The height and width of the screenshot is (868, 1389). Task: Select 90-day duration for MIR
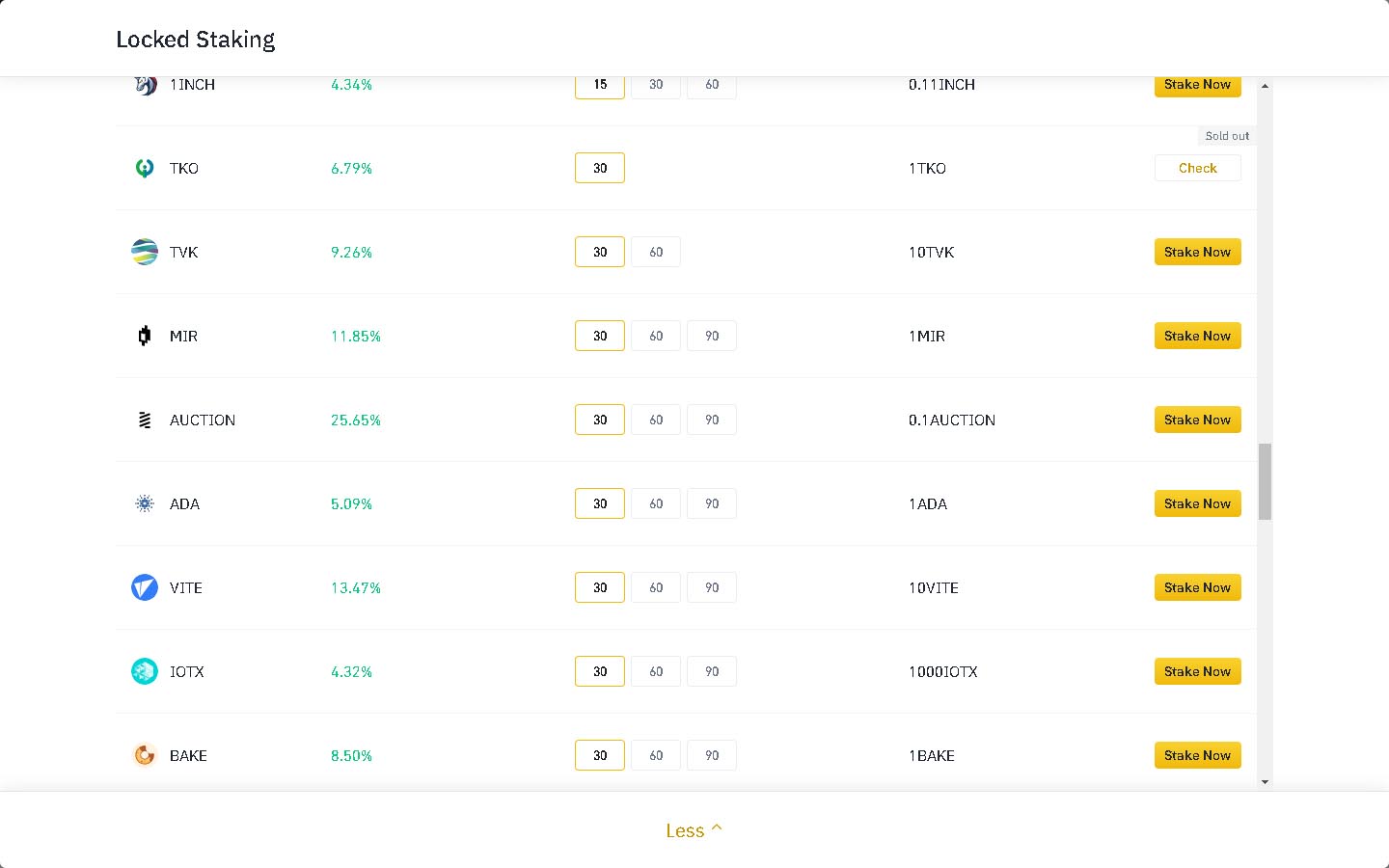coord(712,336)
